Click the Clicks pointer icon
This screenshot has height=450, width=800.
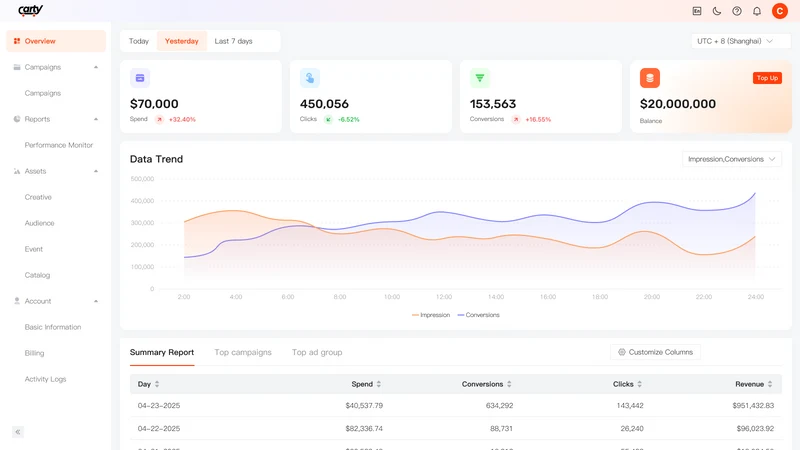click(310, 78)
